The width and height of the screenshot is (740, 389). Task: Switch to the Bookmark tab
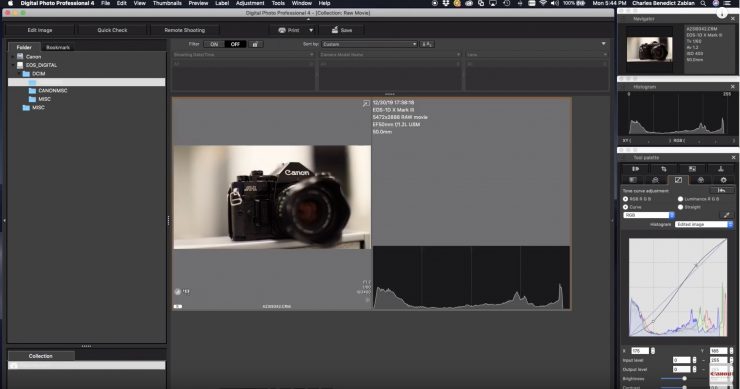pyautogui.click(x=58, y=47)
